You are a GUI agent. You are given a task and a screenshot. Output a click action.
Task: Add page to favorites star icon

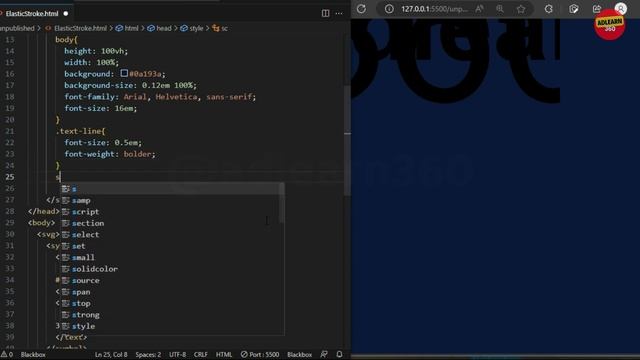click(521, 9)
